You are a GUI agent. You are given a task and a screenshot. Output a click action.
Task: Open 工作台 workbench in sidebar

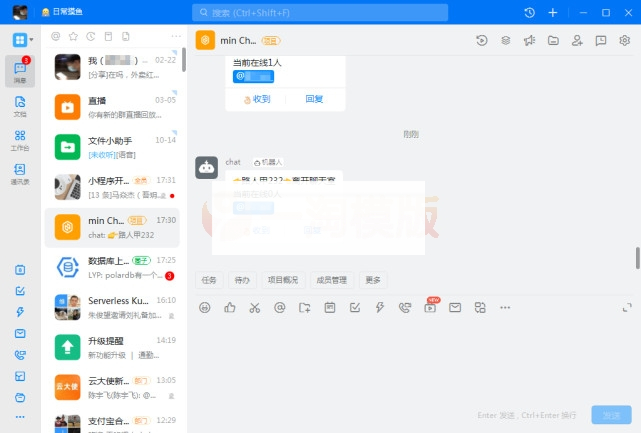20,139
